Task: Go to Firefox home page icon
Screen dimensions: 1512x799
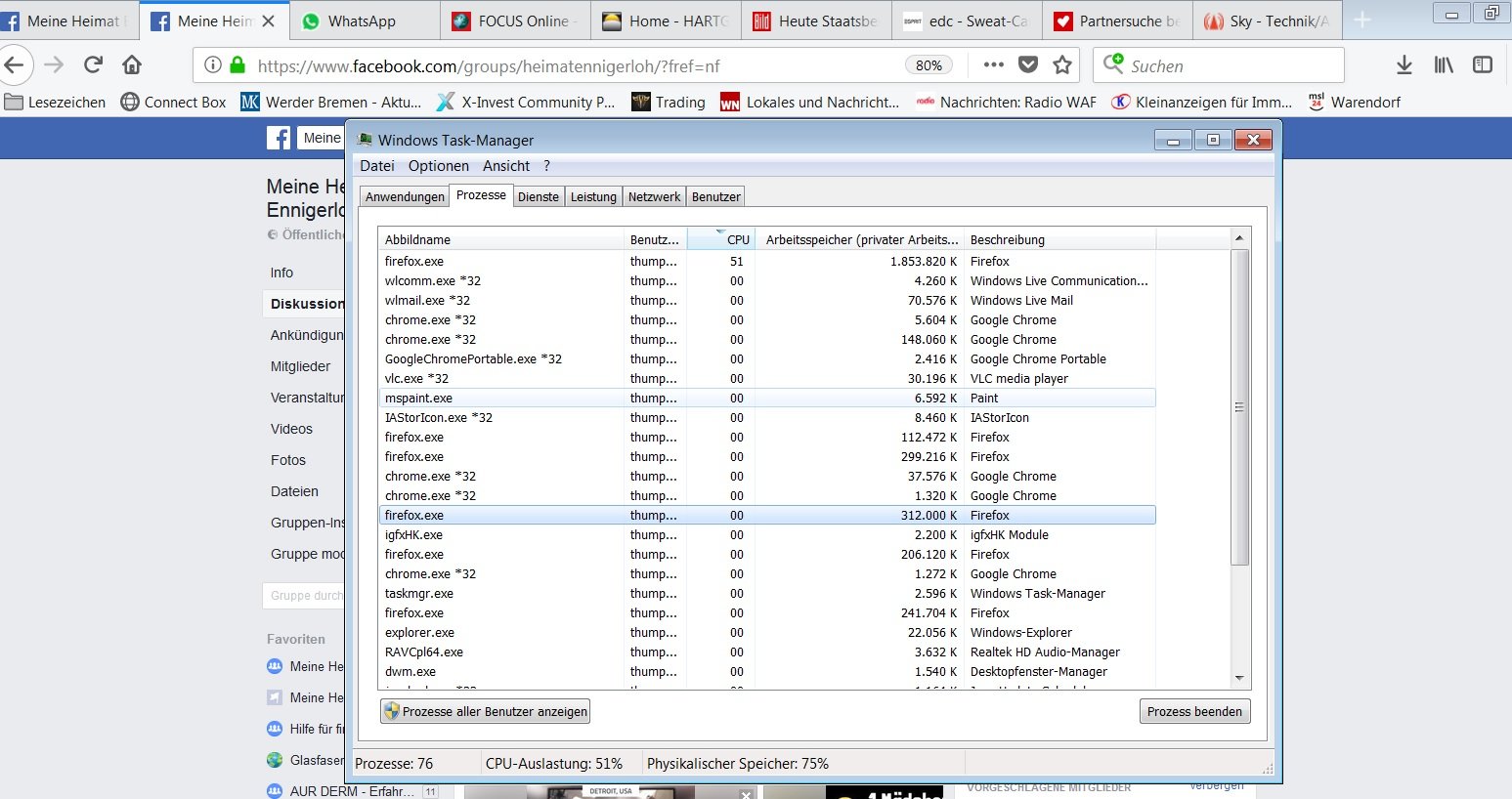Action: click(x=132, y=65)
